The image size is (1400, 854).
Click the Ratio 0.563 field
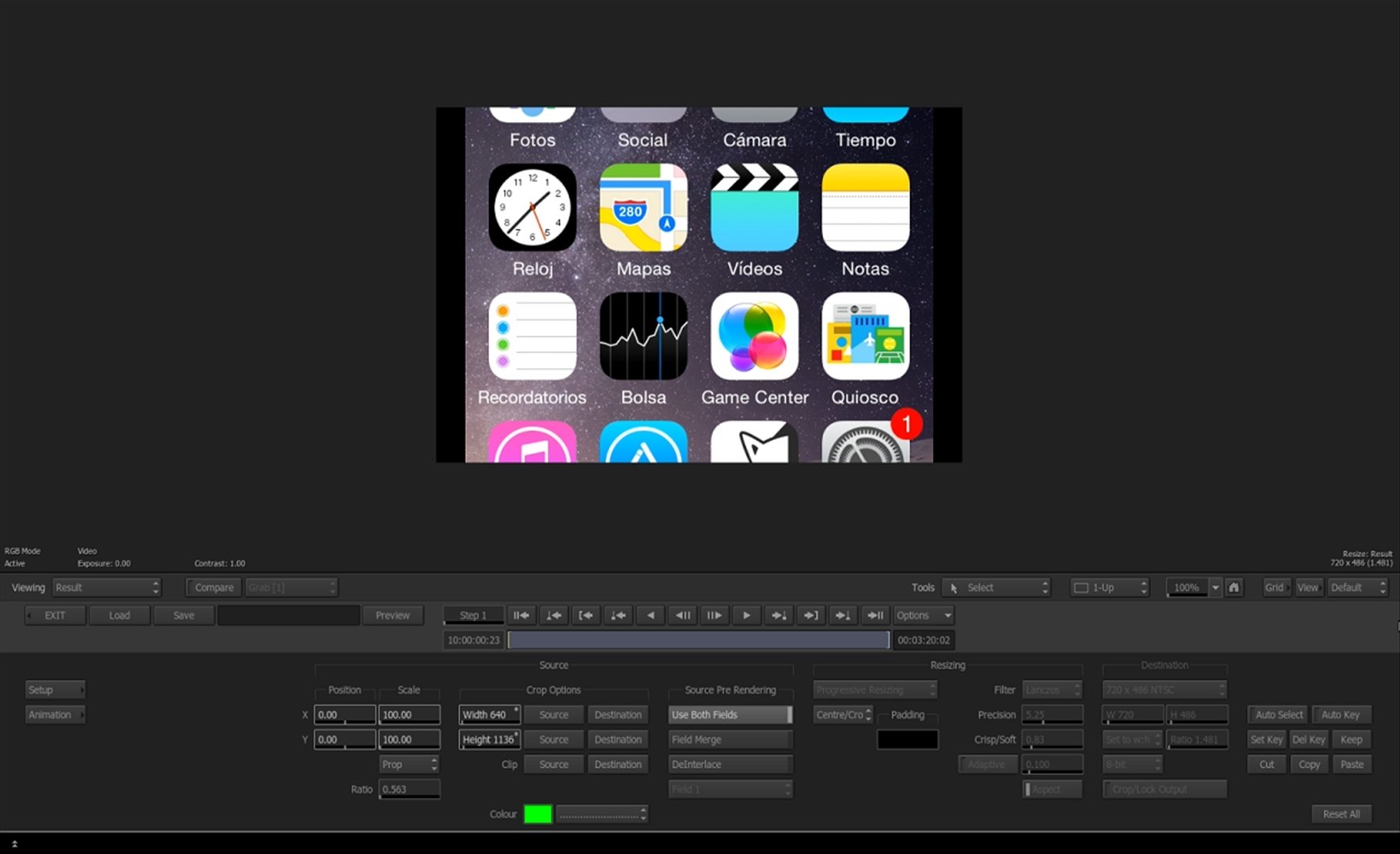click(409, 789)
